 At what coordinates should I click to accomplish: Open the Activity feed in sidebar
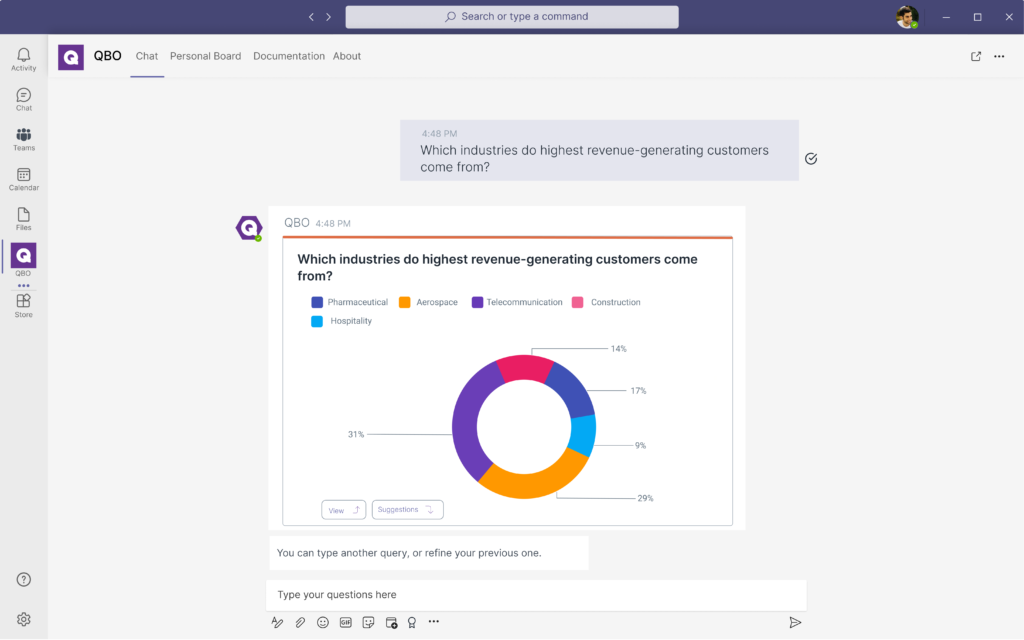click(x=23, y=59)
